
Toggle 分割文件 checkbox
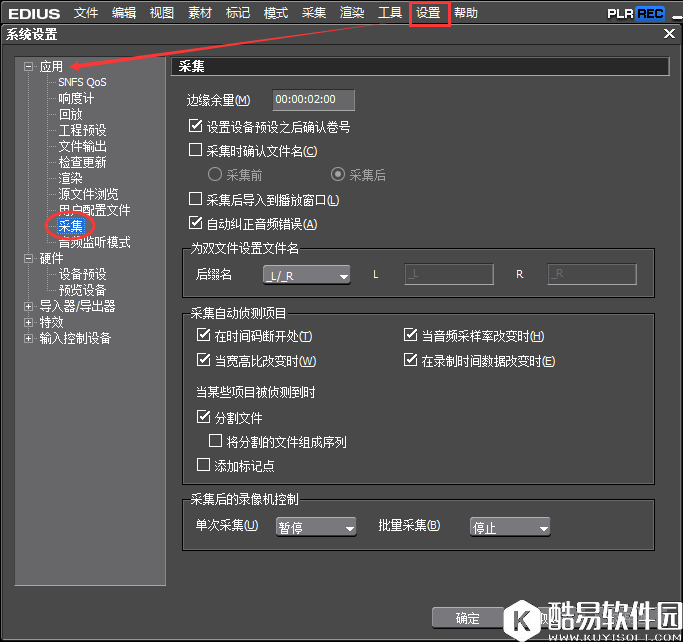pos(203,417)
